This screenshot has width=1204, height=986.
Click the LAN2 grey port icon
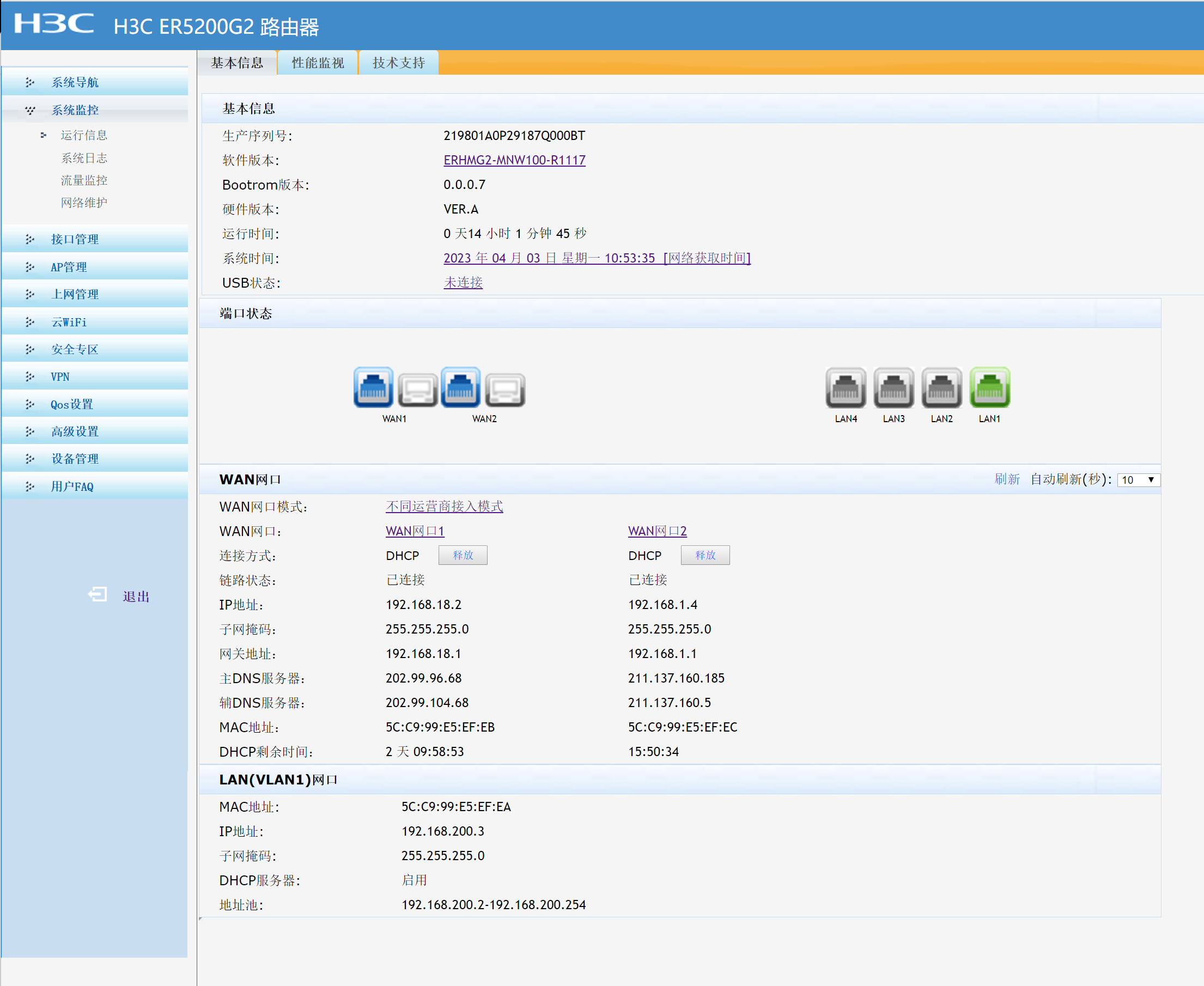[x=941, y=387]
